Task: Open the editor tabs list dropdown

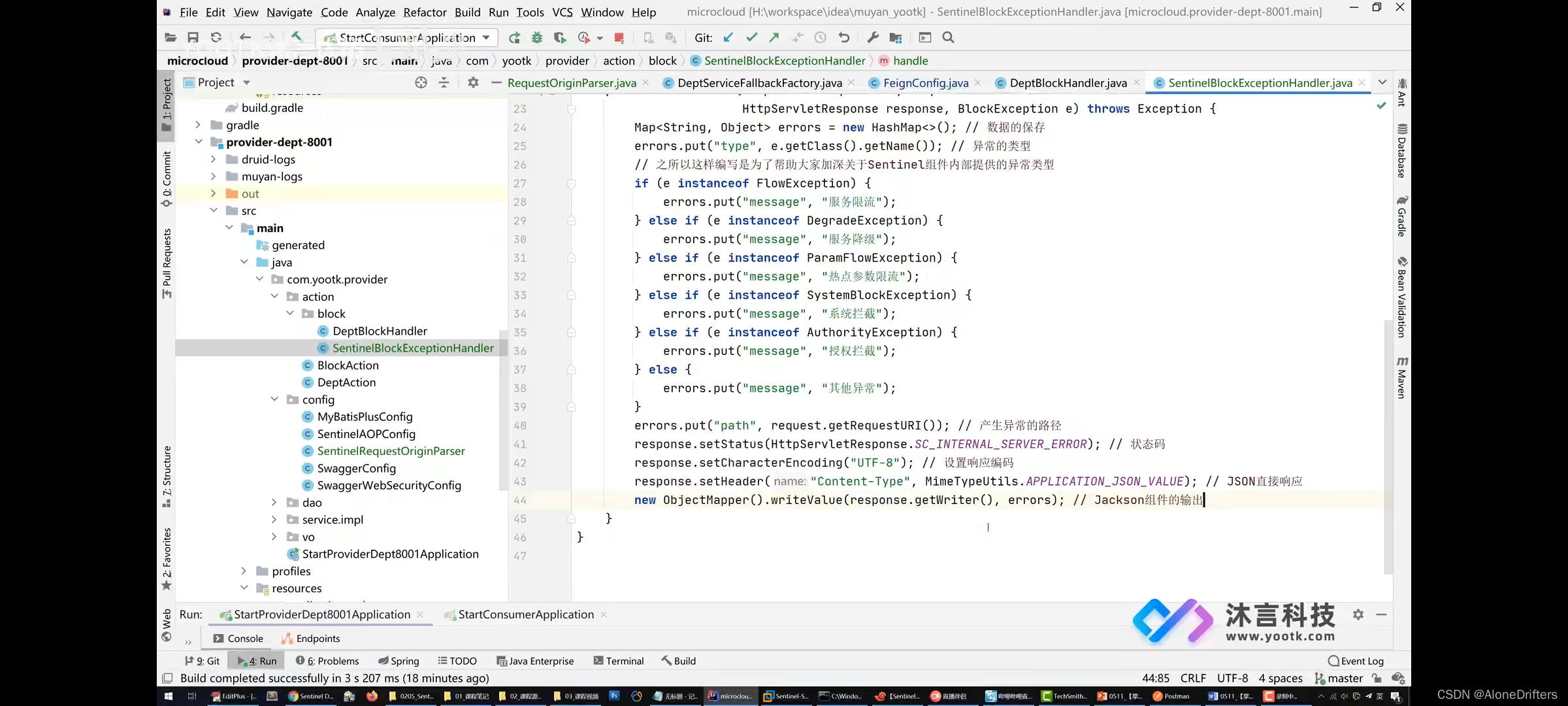Action: 1382,82
